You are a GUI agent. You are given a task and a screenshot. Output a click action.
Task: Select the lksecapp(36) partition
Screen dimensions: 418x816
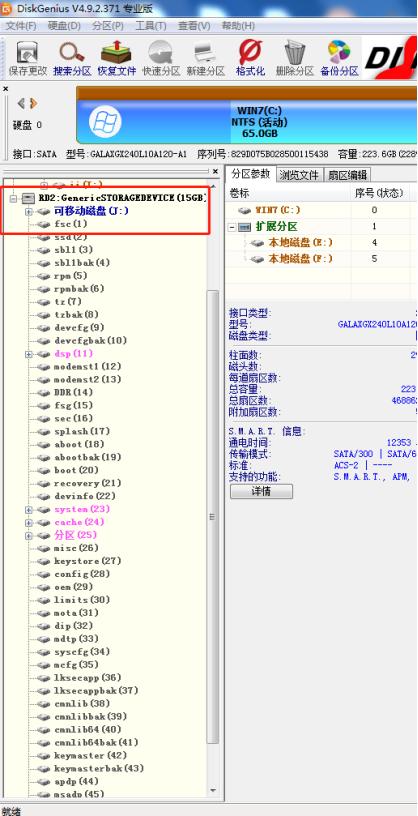click(87, 678)
